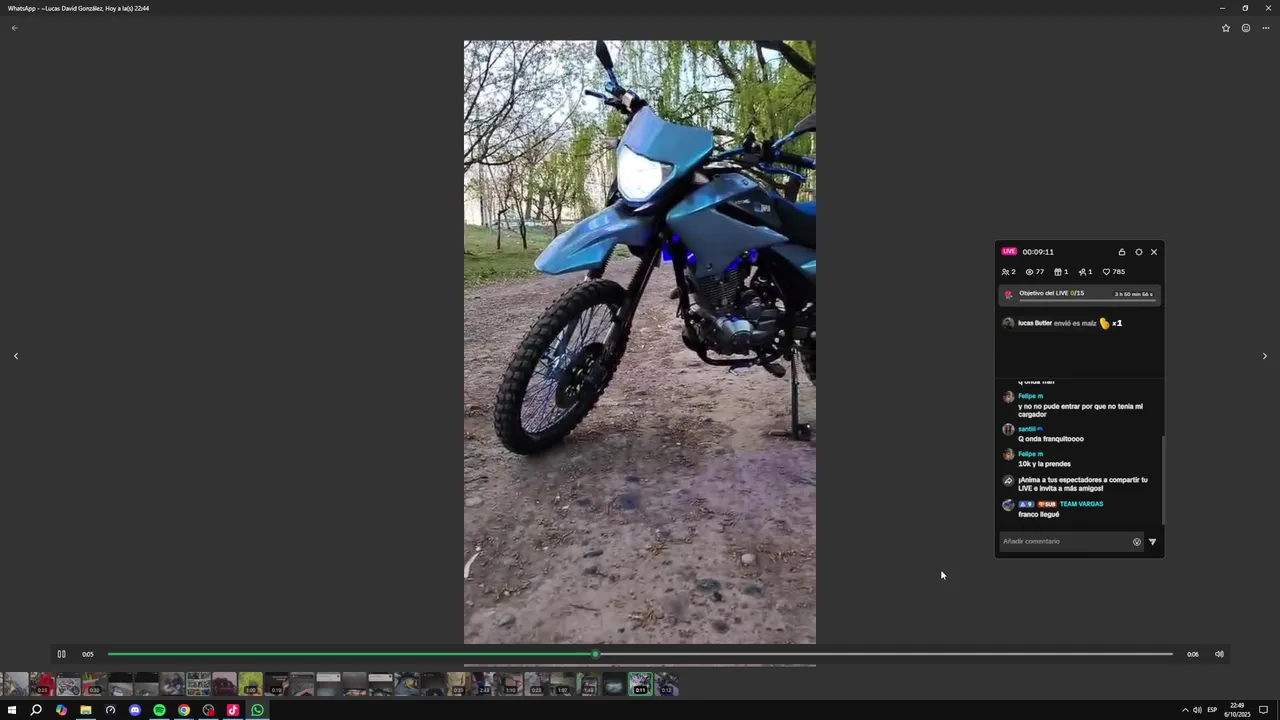
Task: Click lucas Butler's gift notification
Action: point(1062,323)
